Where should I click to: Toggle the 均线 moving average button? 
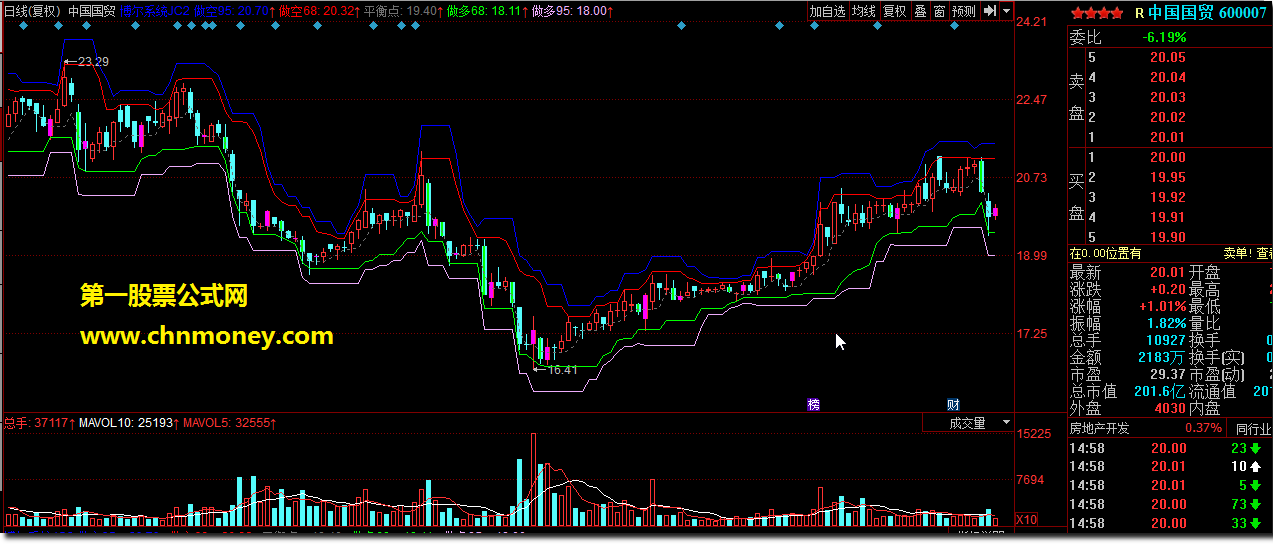coord(864,11)
